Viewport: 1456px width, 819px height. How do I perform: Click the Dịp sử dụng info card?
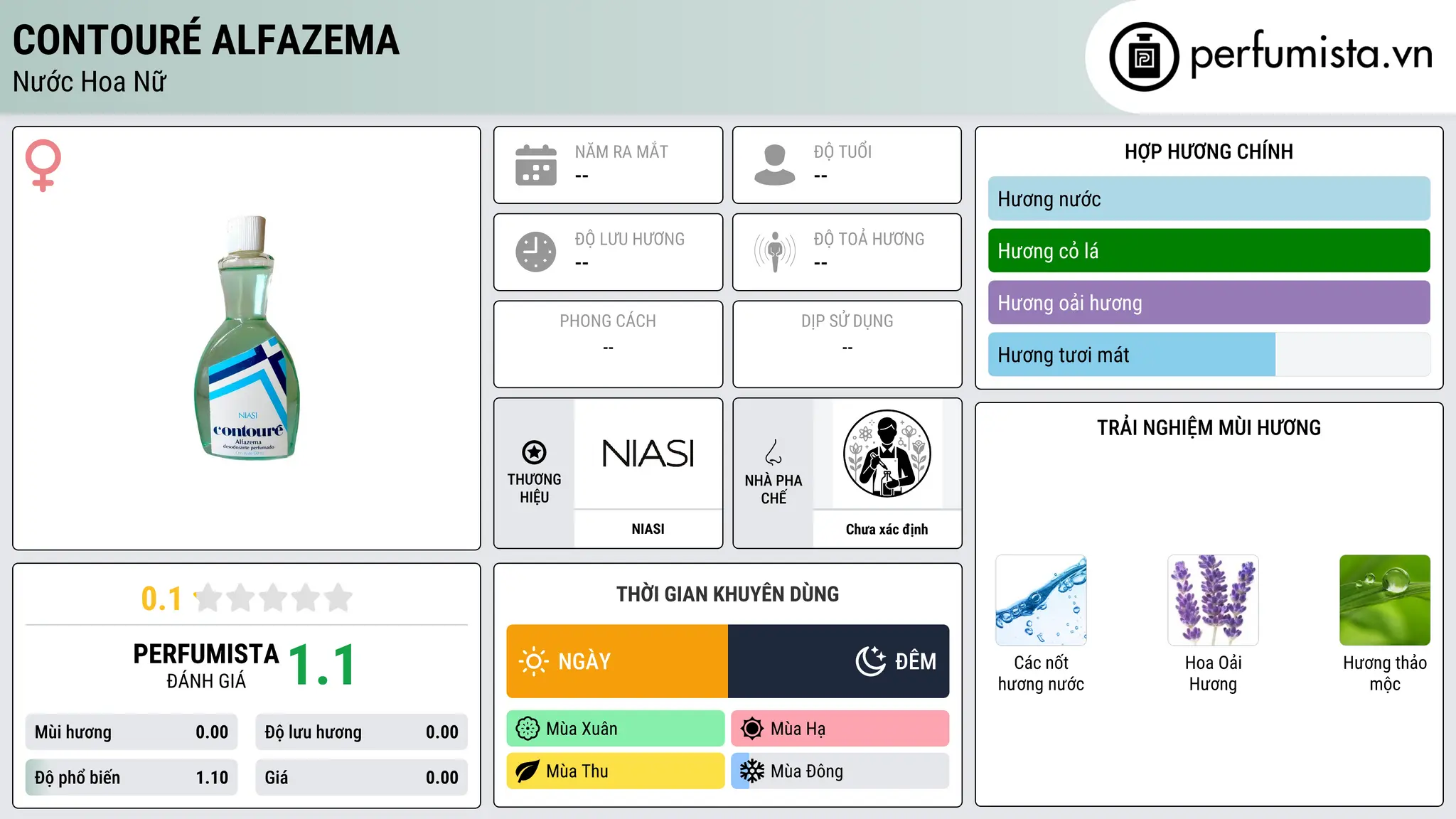pos(847,344)
